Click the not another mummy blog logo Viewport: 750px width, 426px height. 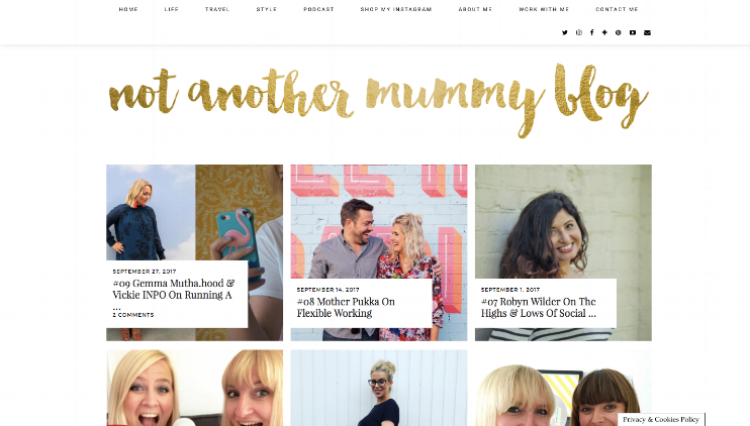click(378, 99)
